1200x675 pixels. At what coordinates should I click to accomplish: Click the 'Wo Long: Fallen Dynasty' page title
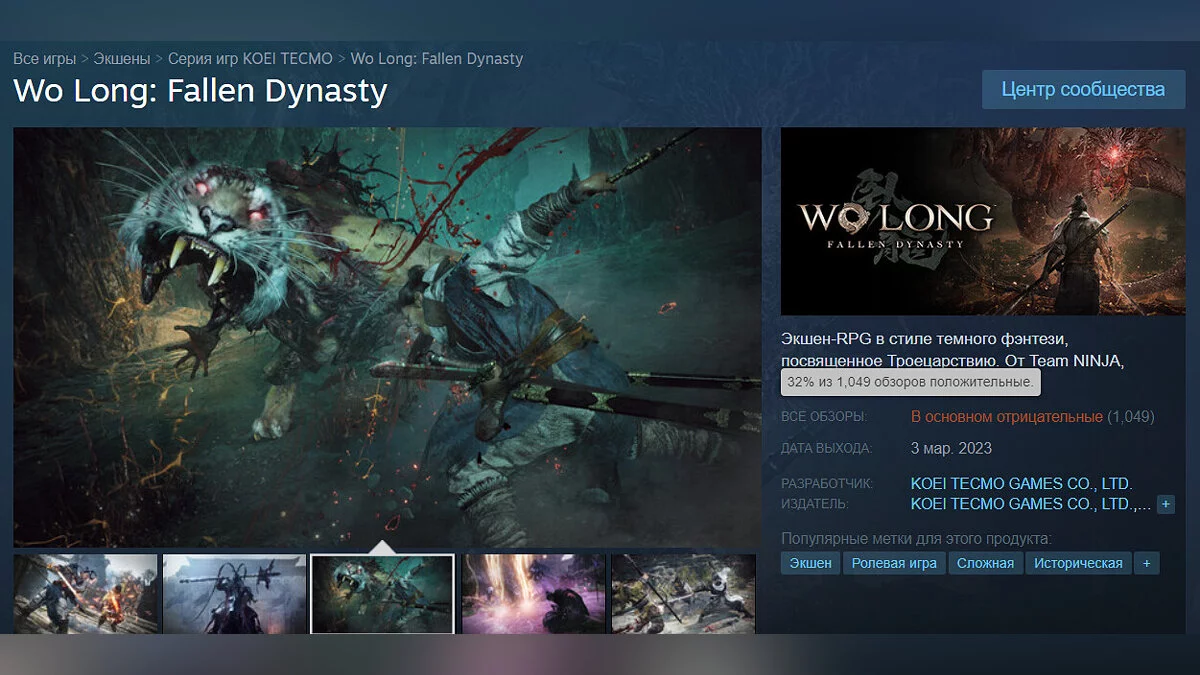(x=200, y=91)
